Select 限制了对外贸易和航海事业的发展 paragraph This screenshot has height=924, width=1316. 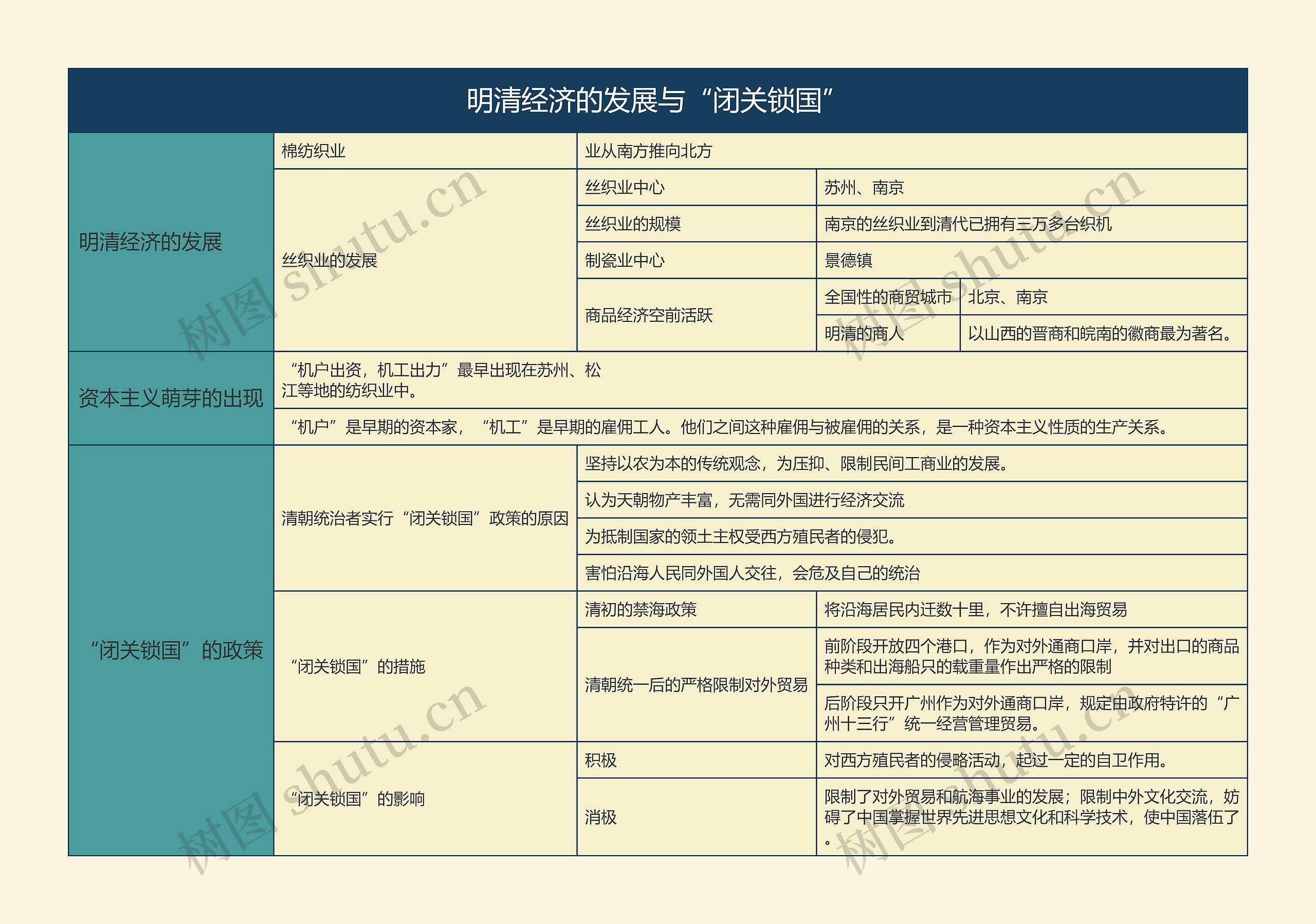(1032, 817)
